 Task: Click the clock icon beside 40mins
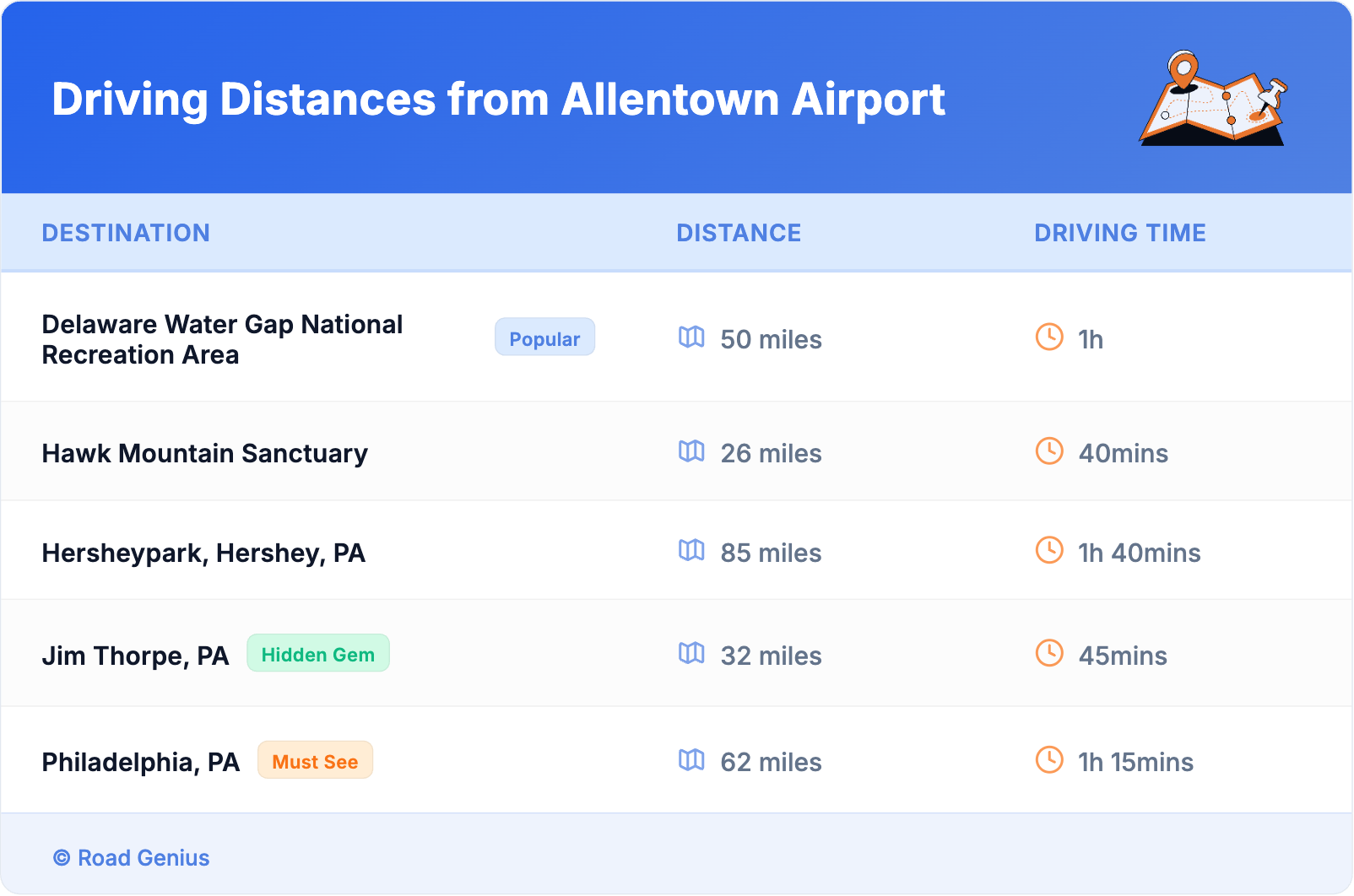click(x=1049, y=451)
